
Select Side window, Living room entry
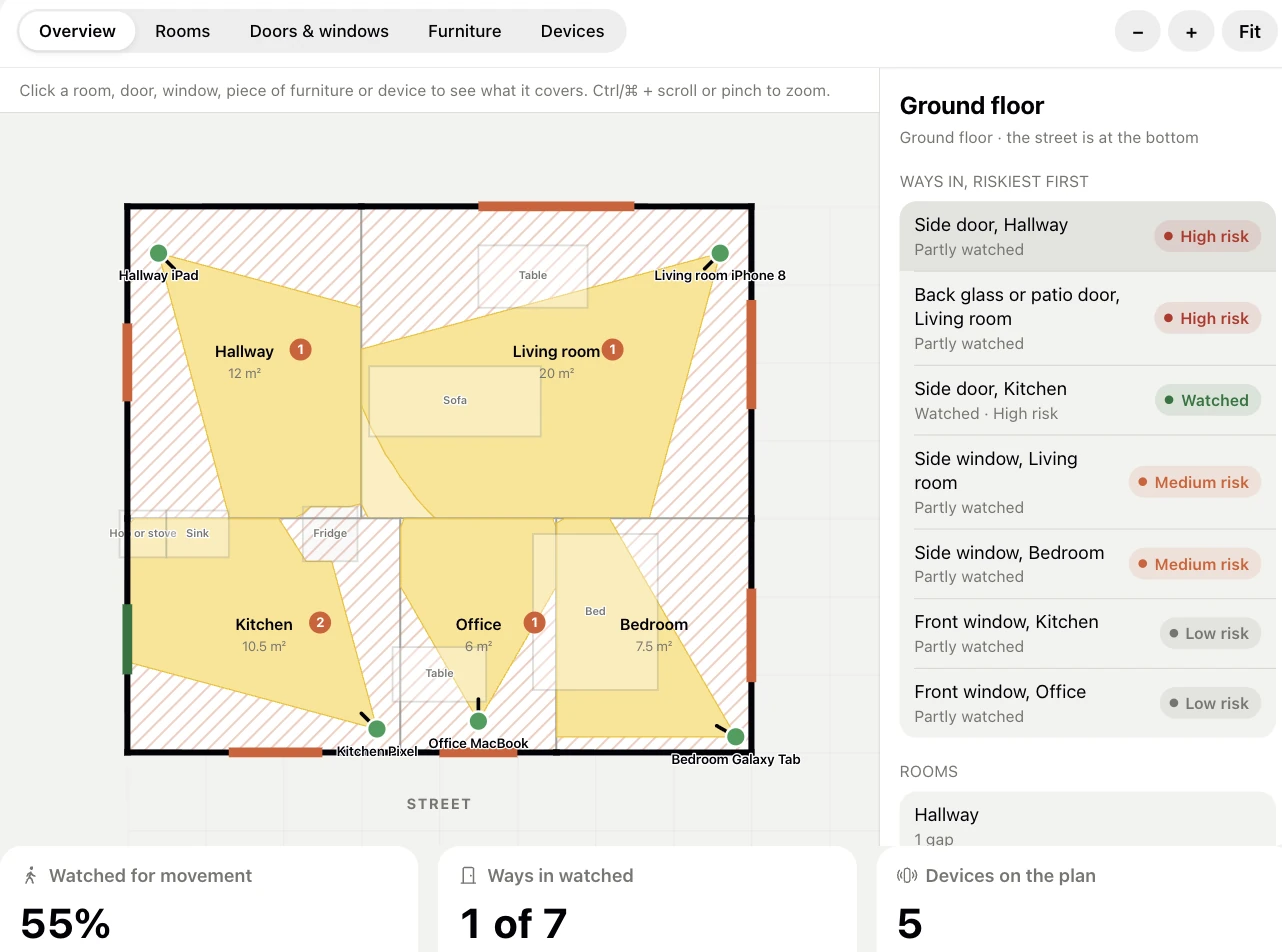coord(1087,482)
